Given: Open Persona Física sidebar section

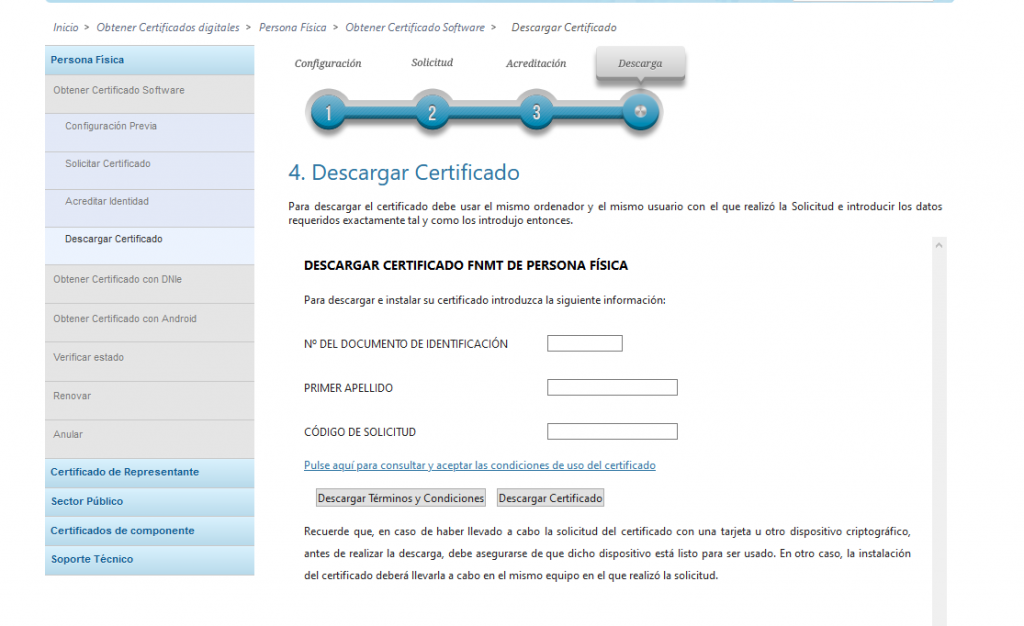Looking at the screenshot, I should tap(150, 60).
